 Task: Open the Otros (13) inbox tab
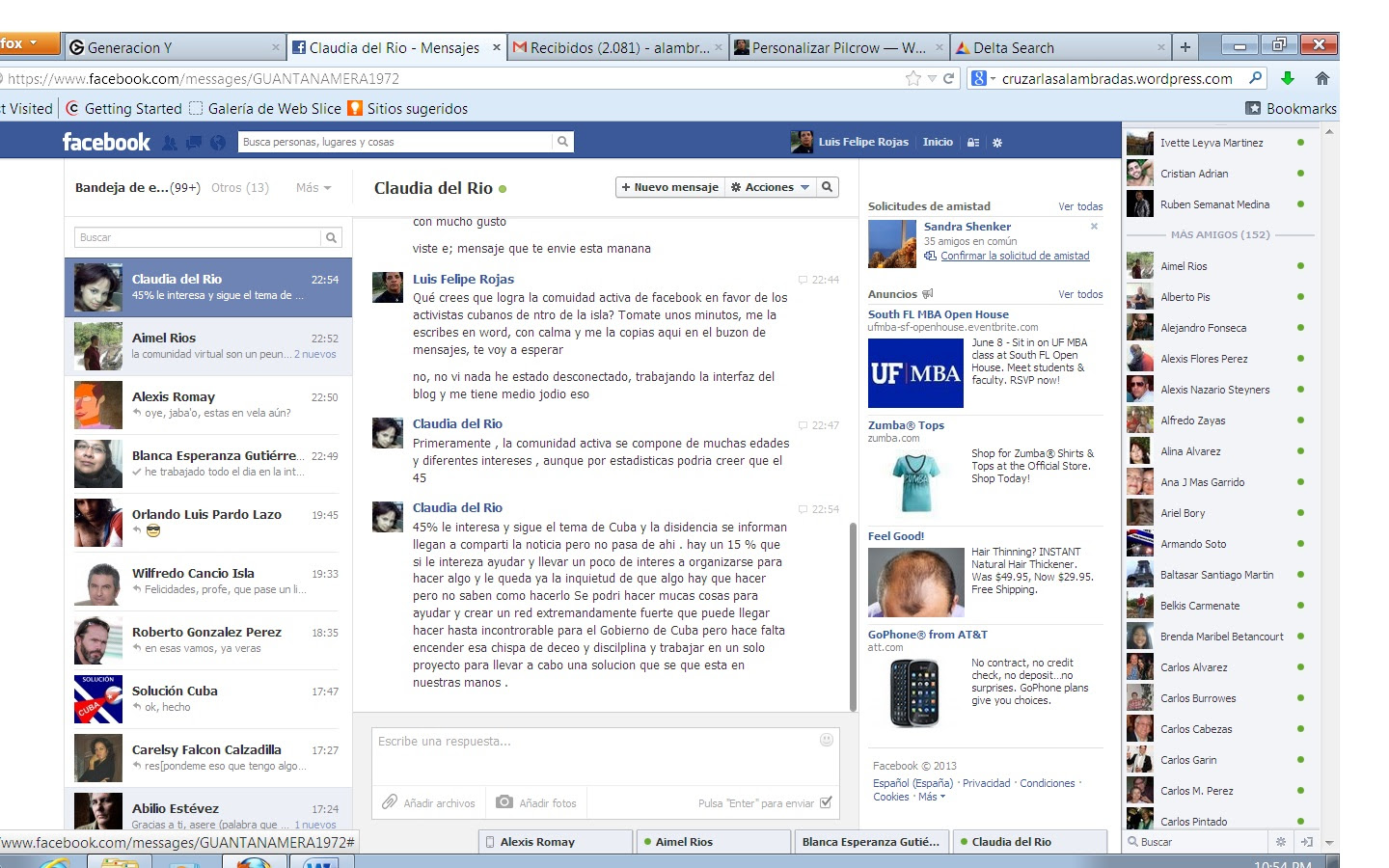[x=240, y=188]
